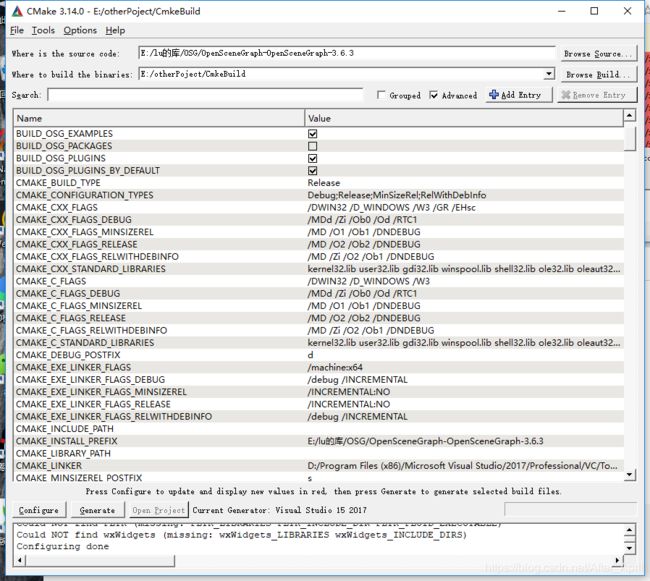Minimize the CMake window
Viewport: 650px width, 581px height.
point(562,11)
